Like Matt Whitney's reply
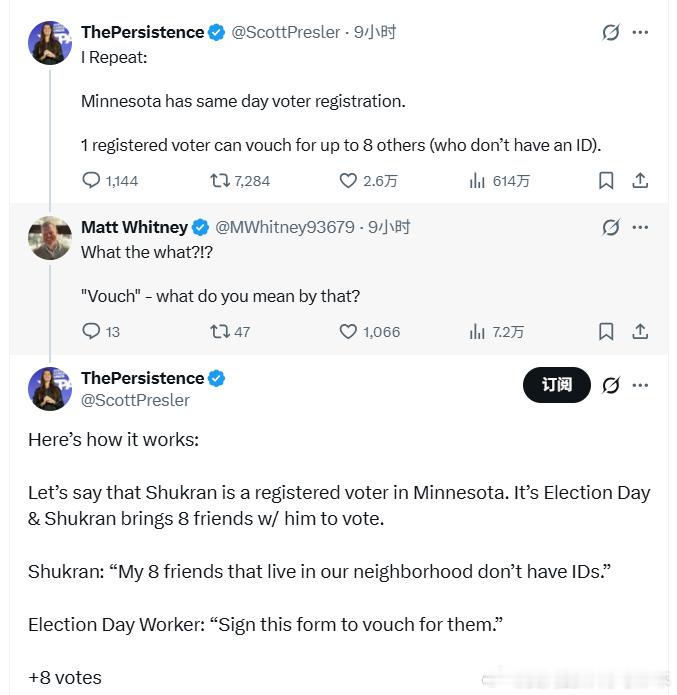 coord(348,332)
